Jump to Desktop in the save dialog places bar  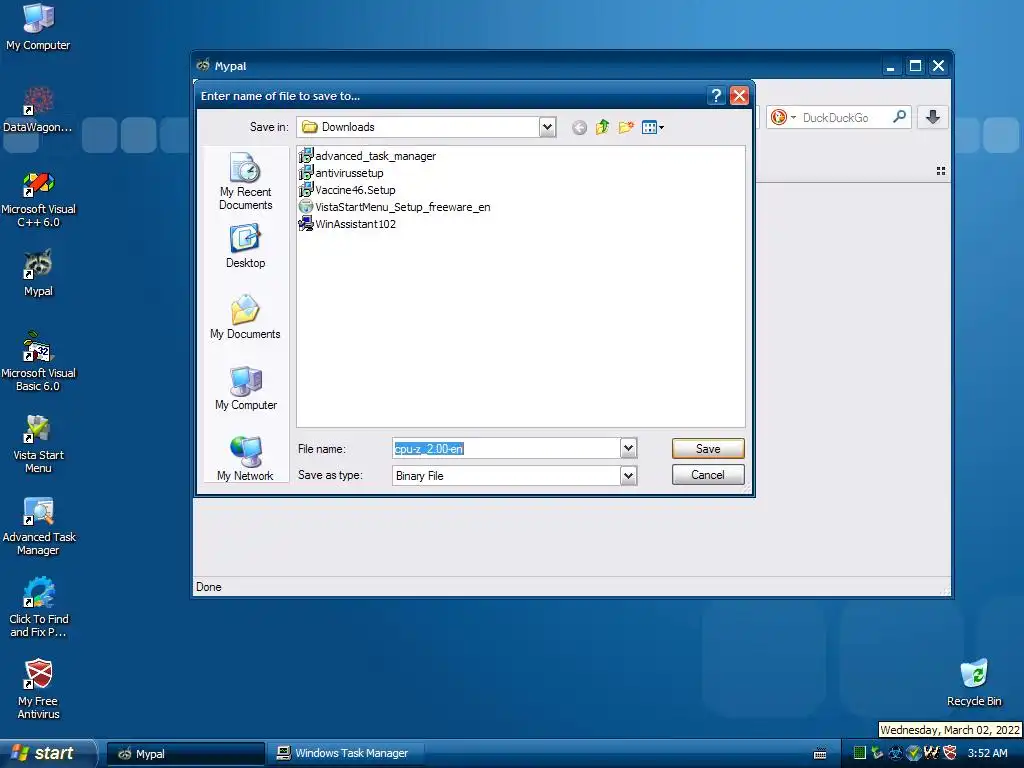[246, 246]
